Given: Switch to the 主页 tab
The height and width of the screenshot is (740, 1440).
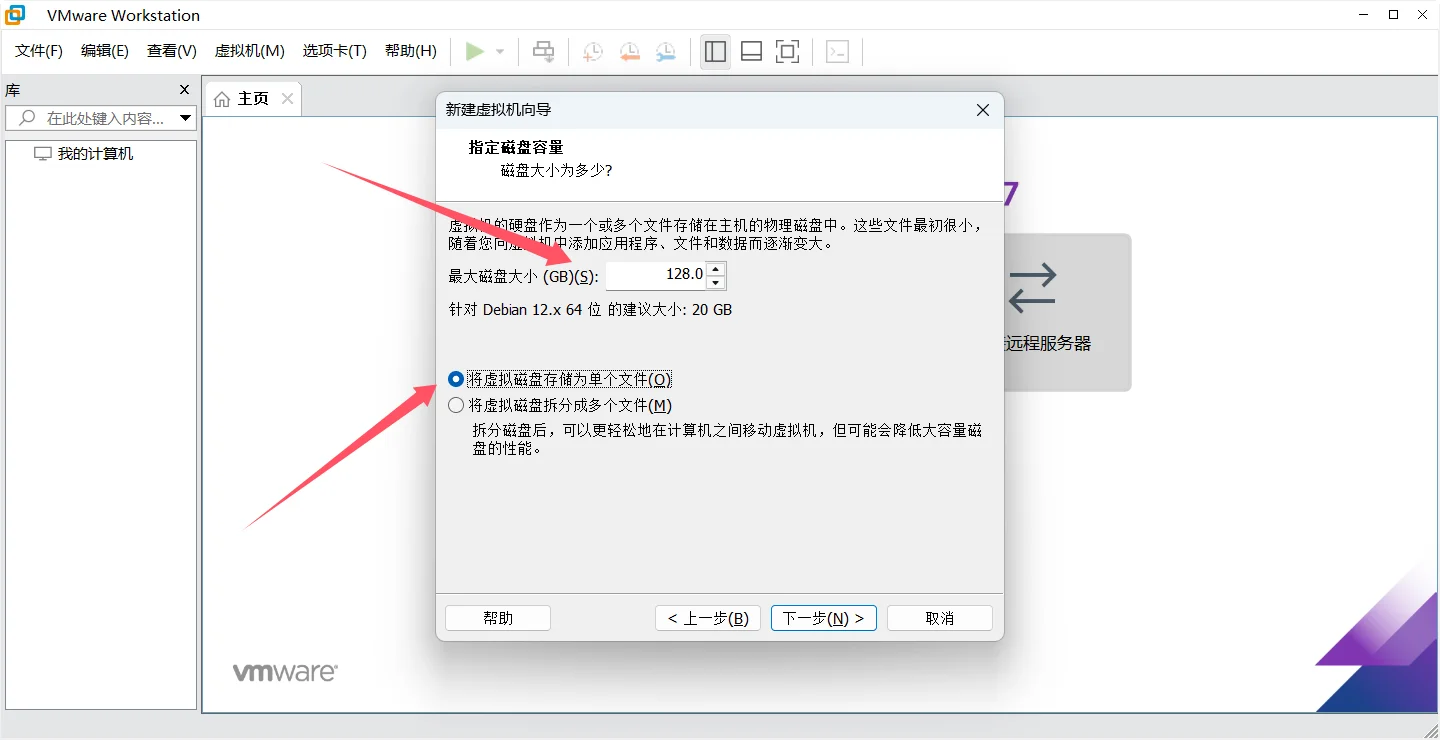Looking at the screenshot, I should 253,98.
